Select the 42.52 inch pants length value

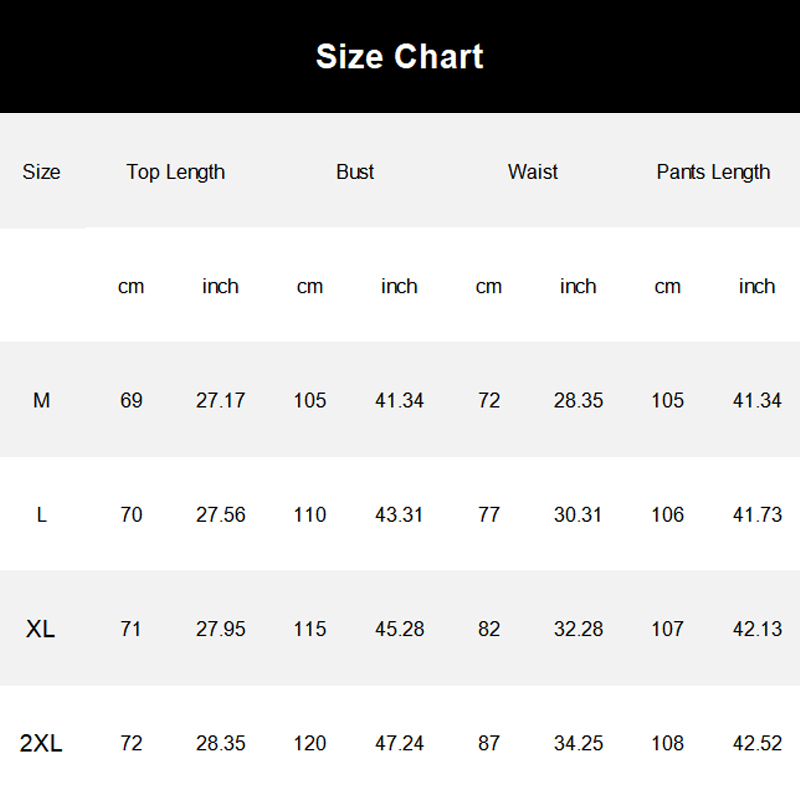[757, 743]
